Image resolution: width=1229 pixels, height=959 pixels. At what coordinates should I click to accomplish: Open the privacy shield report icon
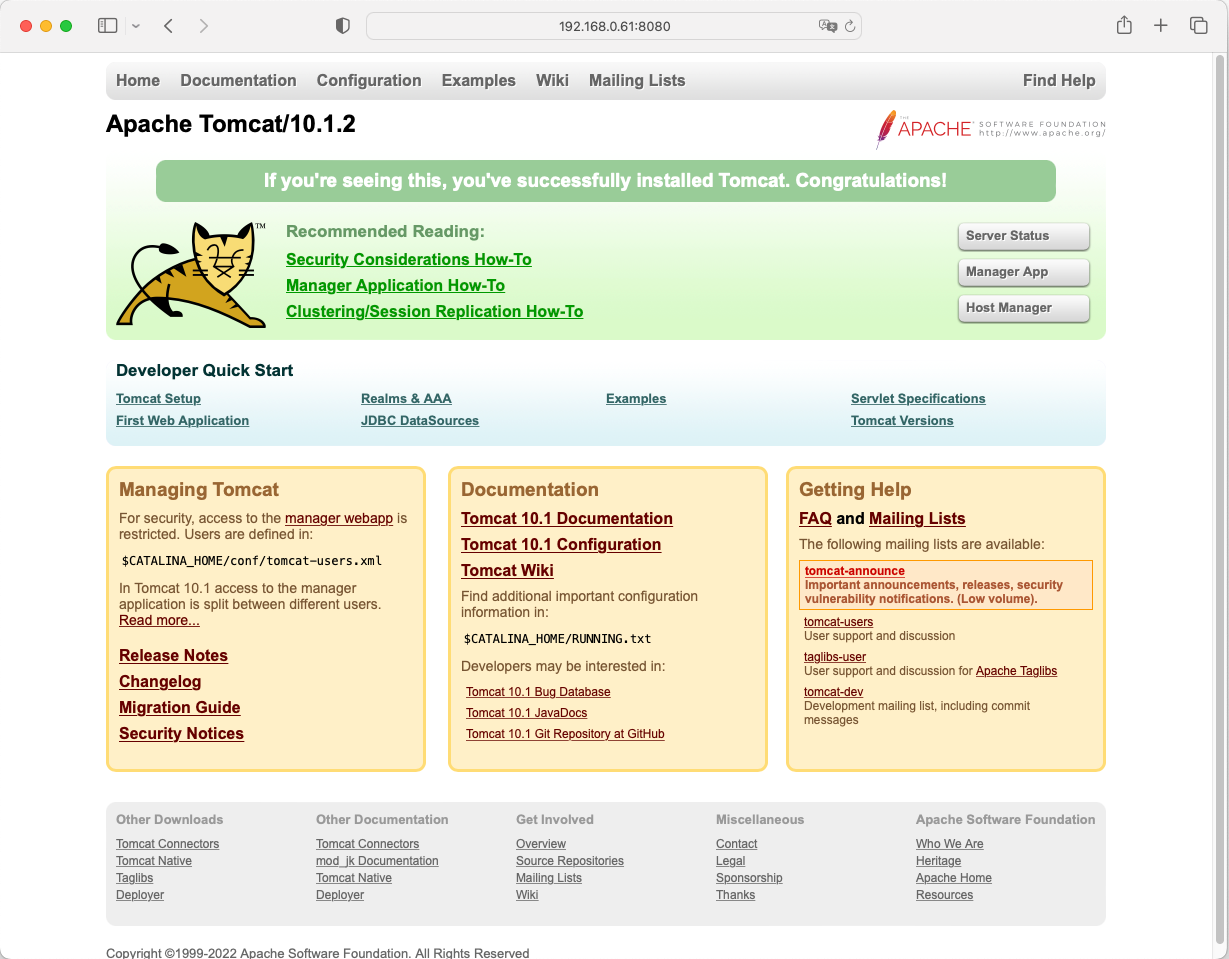tap(343, 26)
